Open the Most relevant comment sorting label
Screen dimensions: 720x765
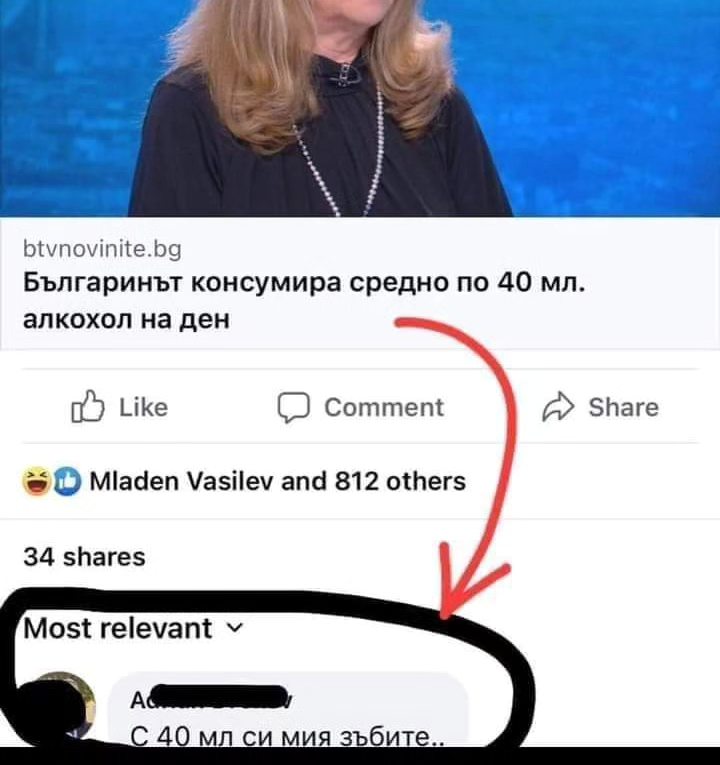(x=118, y=628)
